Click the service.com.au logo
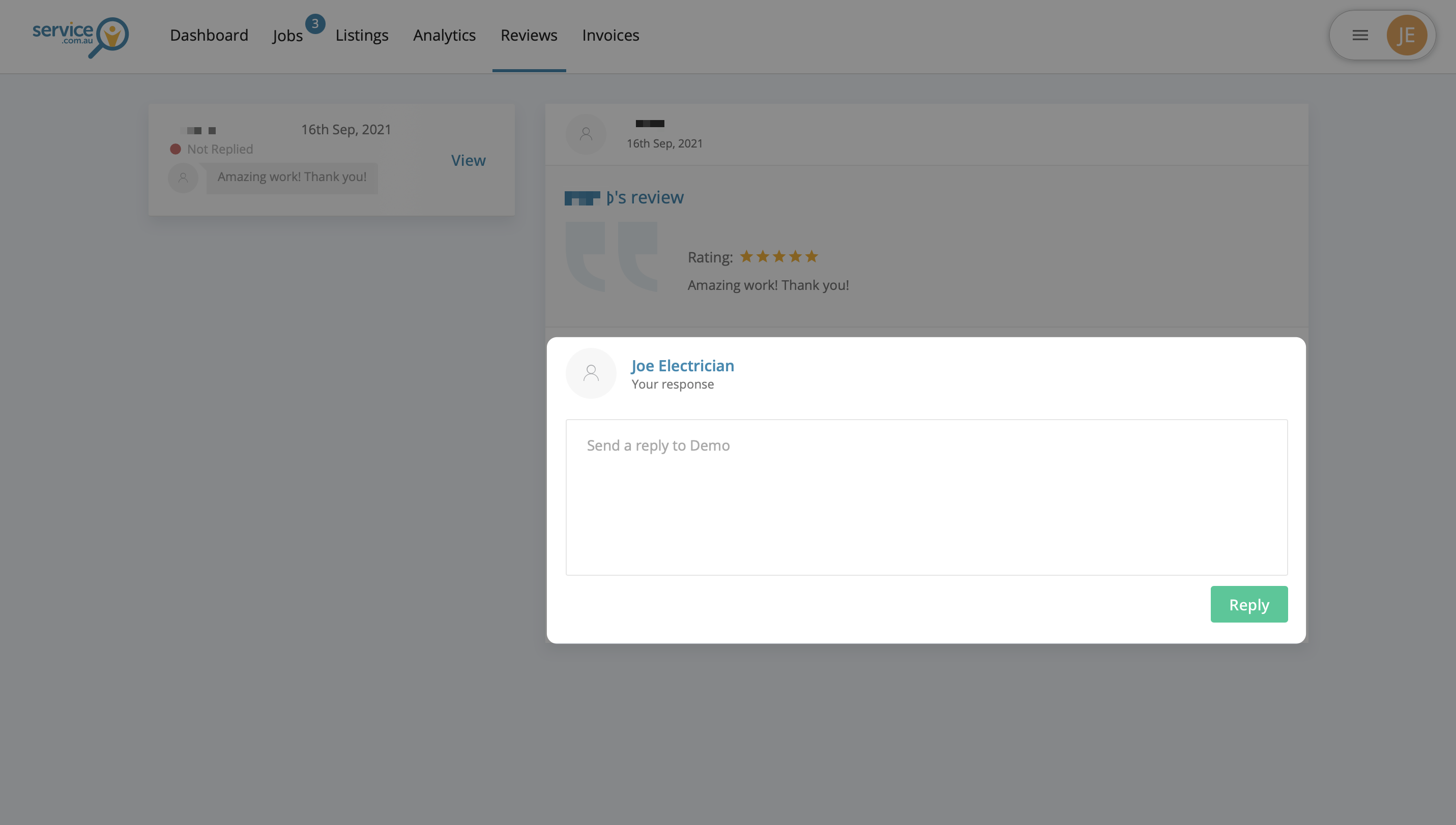The width and height of the screenshot is (1456, 825). [80, 37]
